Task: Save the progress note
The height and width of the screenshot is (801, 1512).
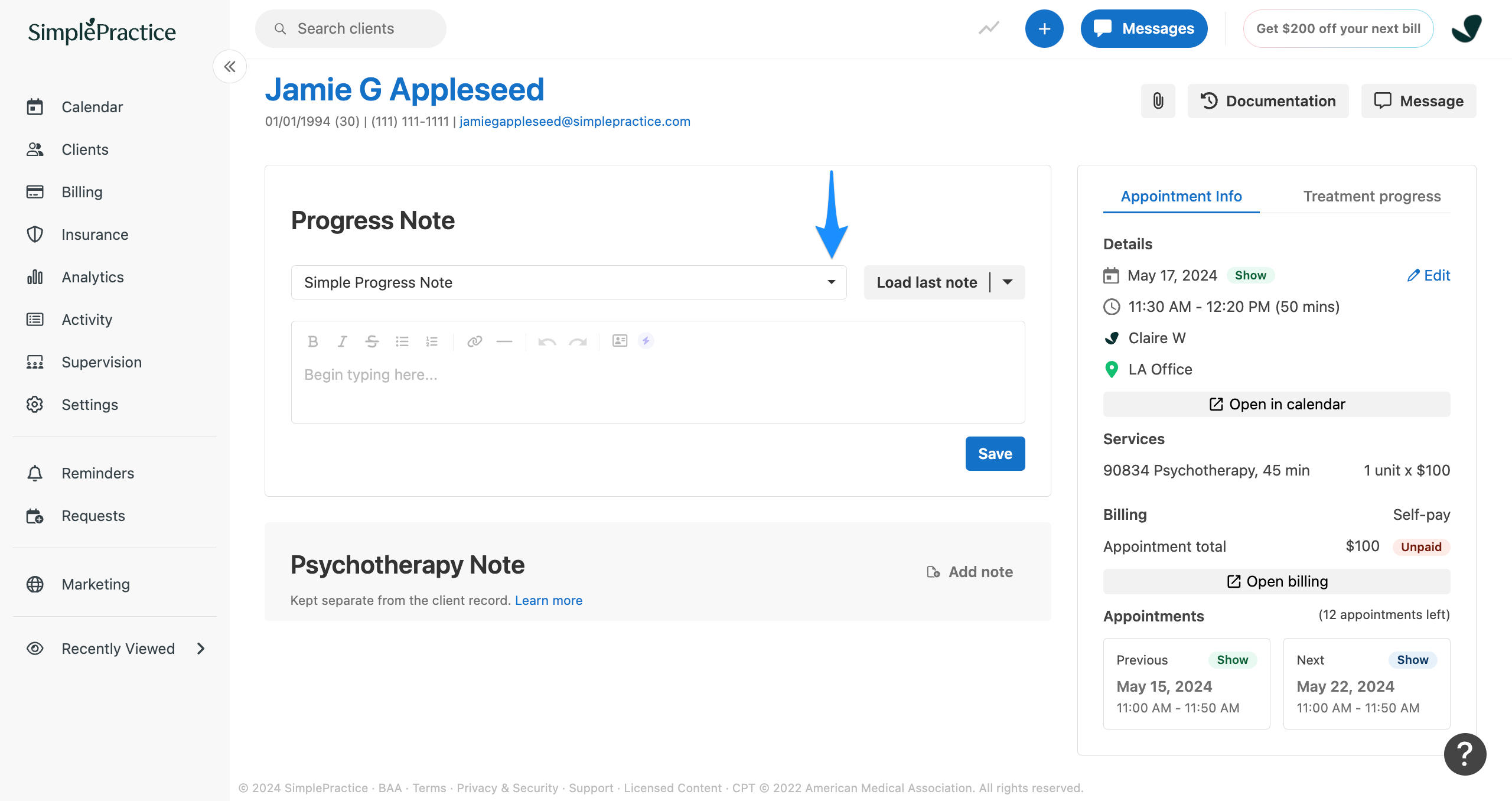Action: tap(995, 454)
